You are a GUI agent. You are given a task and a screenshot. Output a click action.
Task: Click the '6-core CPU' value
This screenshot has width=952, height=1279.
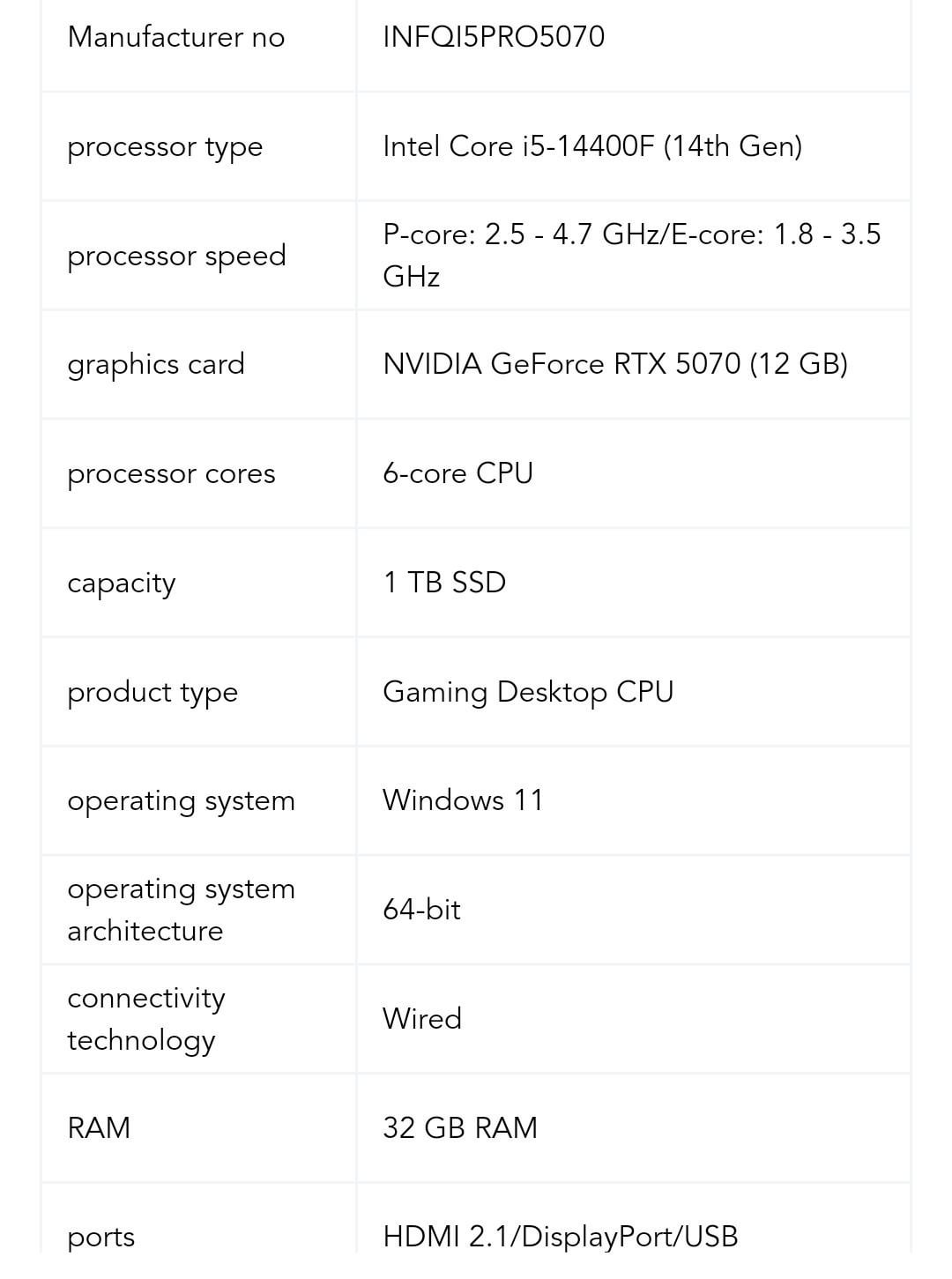tap(457, 473)
